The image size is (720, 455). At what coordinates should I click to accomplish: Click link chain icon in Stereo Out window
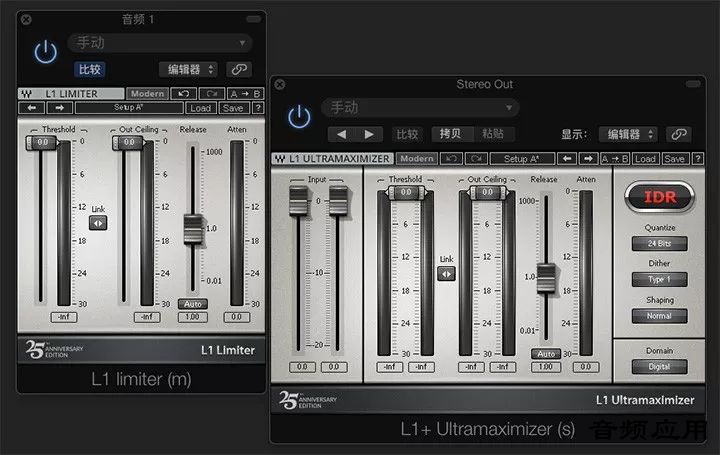click(x=679, y=134)
